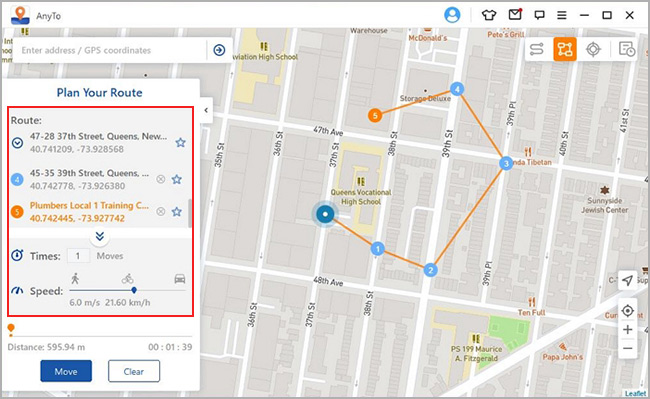Open the Leaflet attribution link
The image size is (650, 399).
[x=635, y=394]
